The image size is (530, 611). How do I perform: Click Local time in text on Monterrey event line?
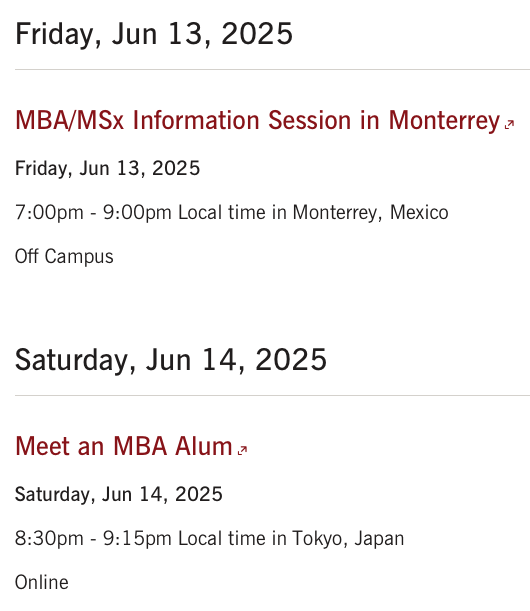click(x=232, y=213)
